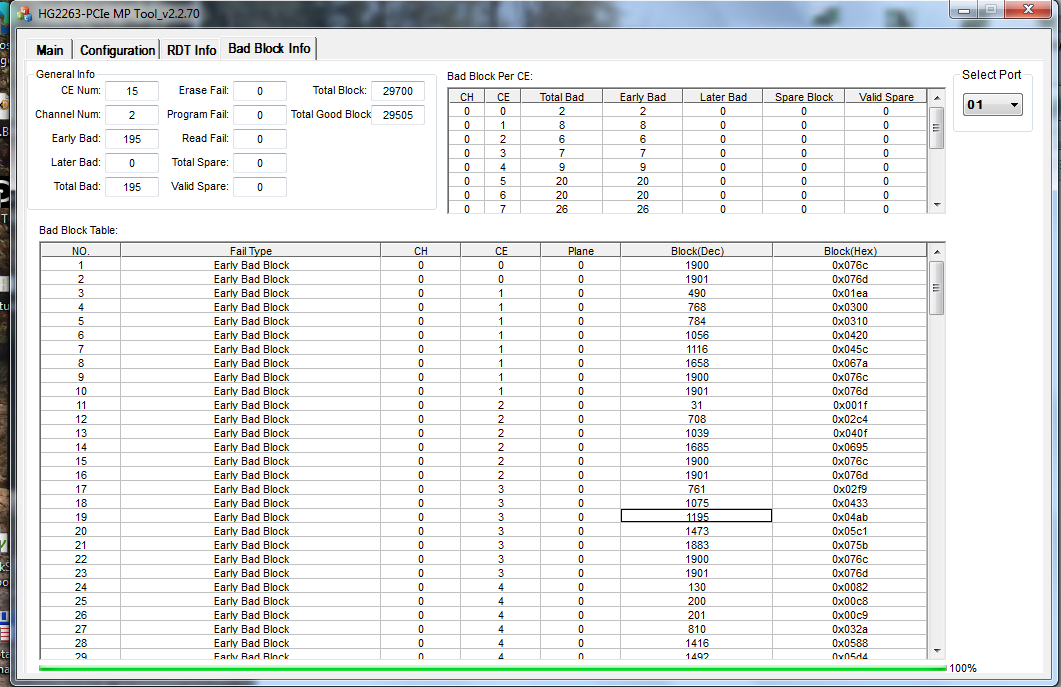
Task: Click the Read Fail value field
Action: tap(260, 139)
